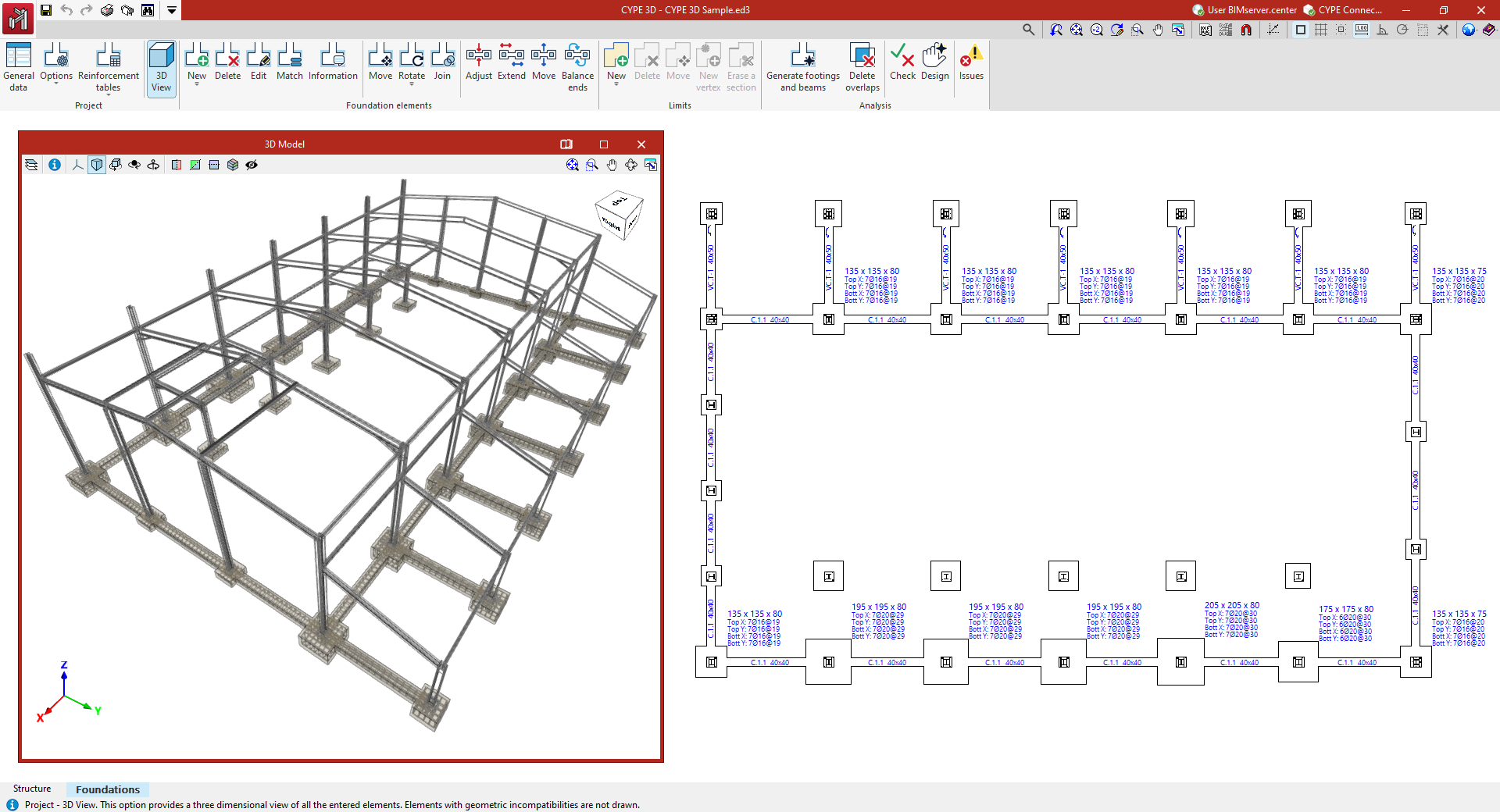Switch to the Foundations tab
The image size is (1500, 812).
[x=108, y=789]
